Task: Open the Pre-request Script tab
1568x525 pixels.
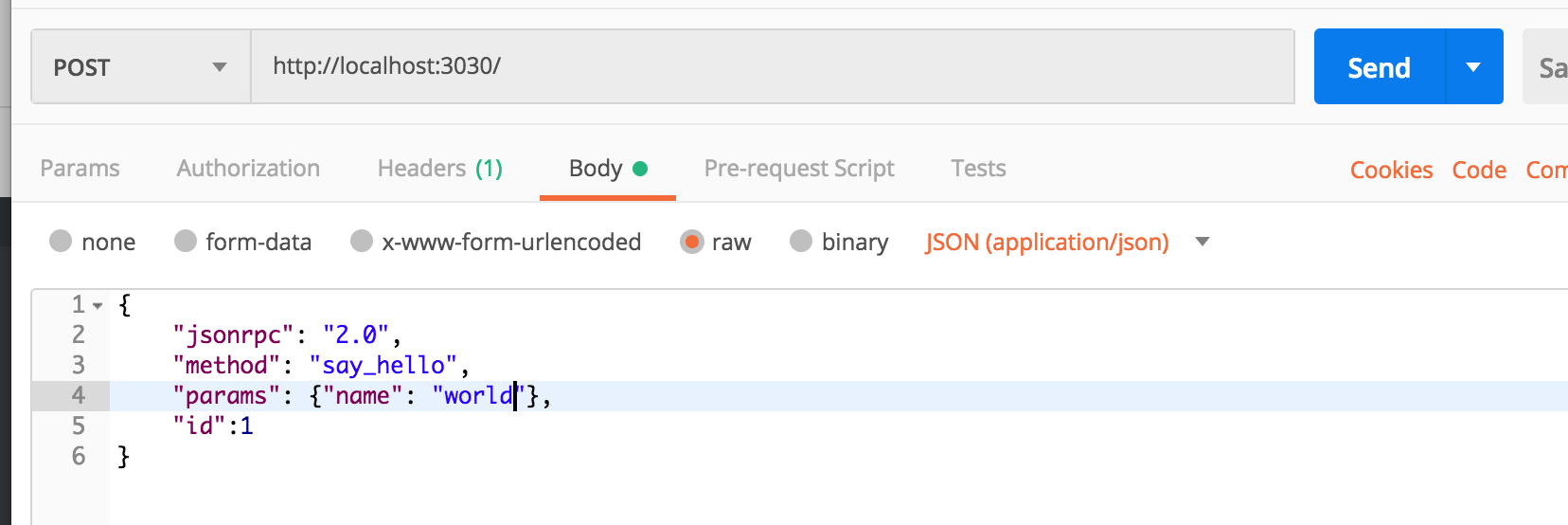Action: coord(798,169)
